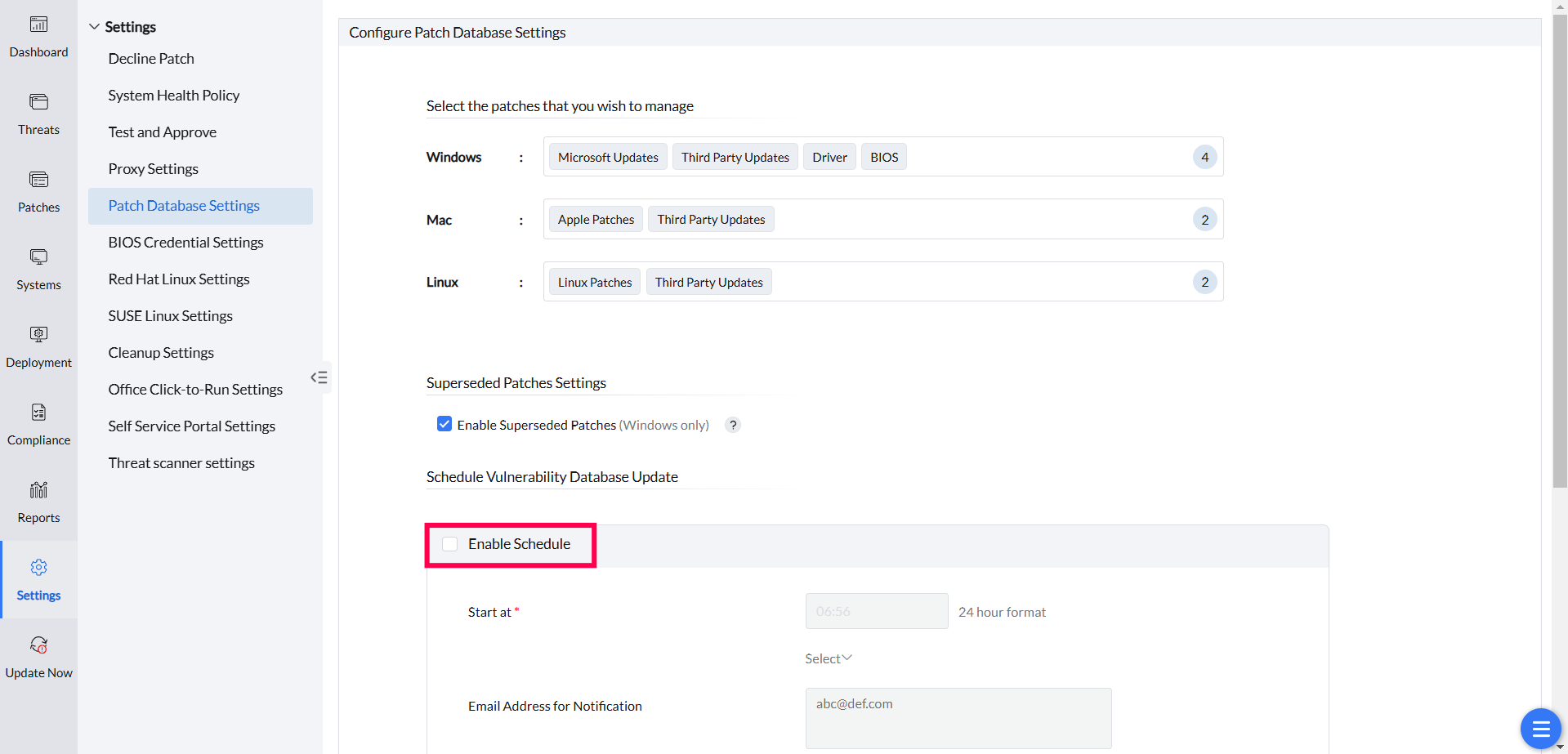
Task: Uncheck Enable Superseded Patches checkbox
Action: [444, 424]
